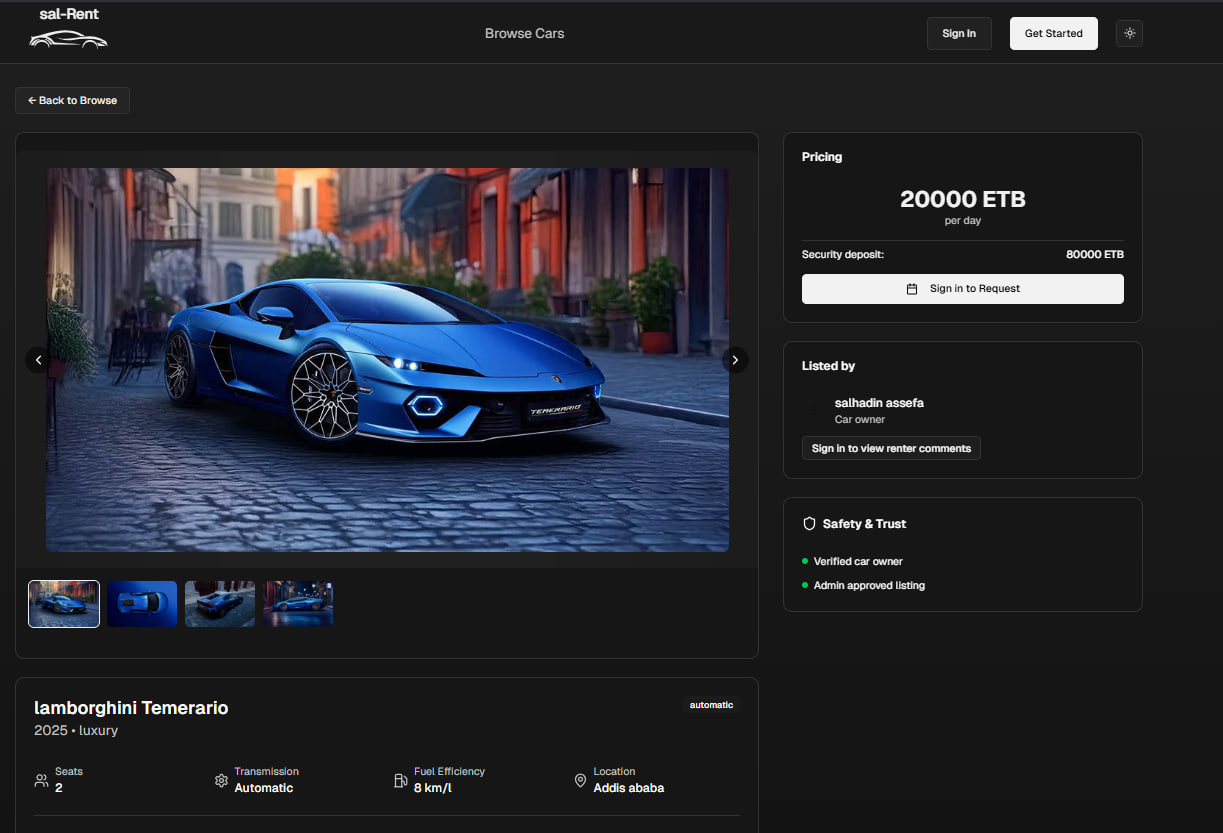Click the Pricing heading
Screen dimensions: 1223x833
coord(822,157)
